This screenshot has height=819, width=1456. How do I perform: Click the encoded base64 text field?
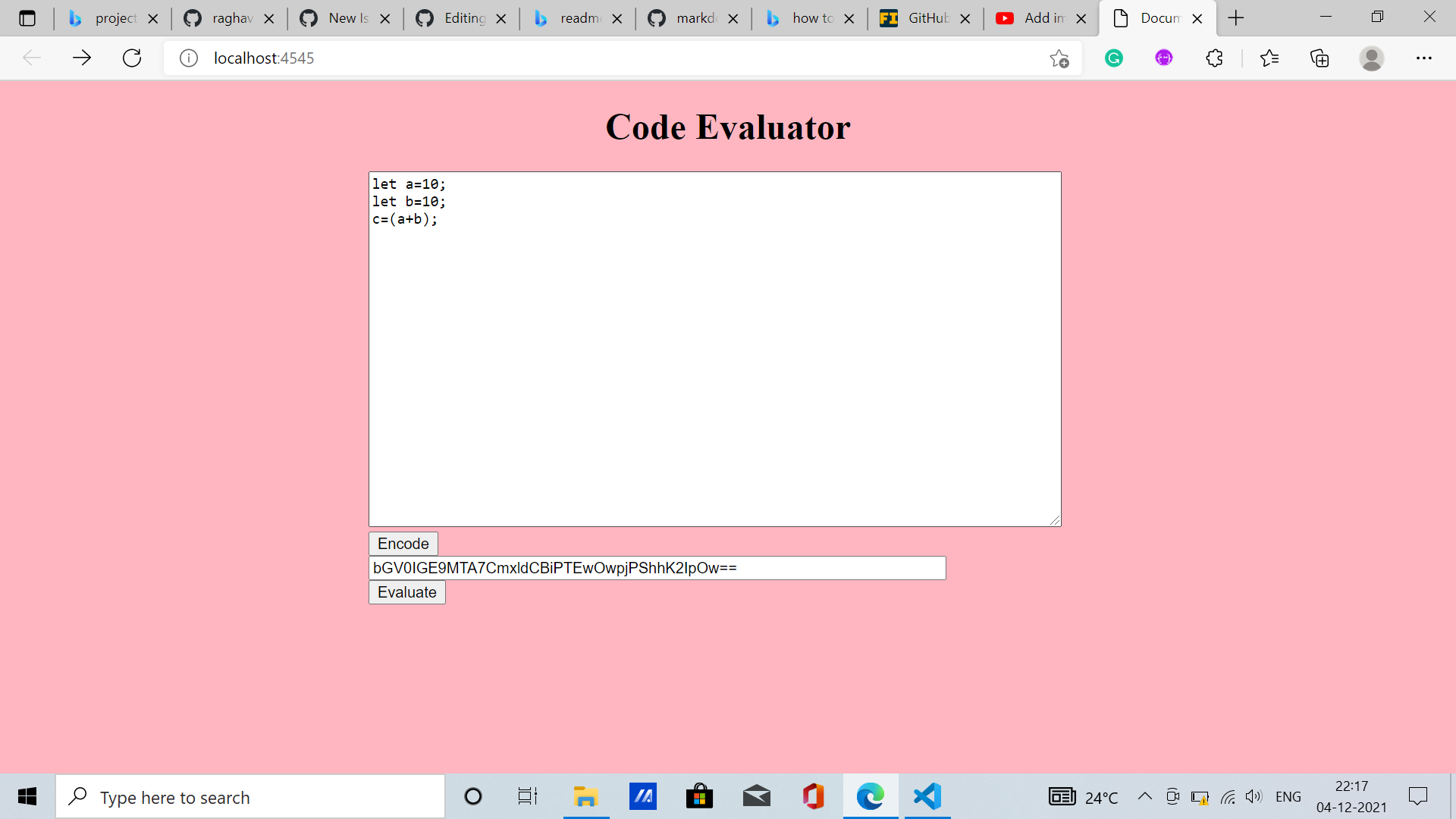(x=657, y=568)
